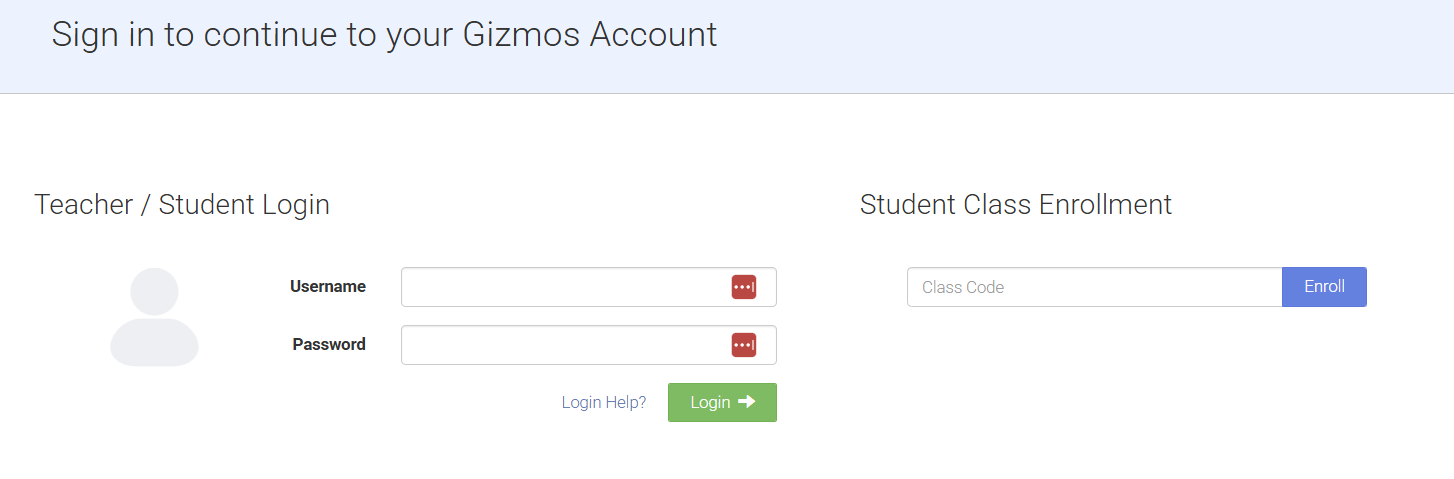The height and width of the screenshot is (479, 1454).
Task: Select the Class Code placeholder text
Action: 963,287
